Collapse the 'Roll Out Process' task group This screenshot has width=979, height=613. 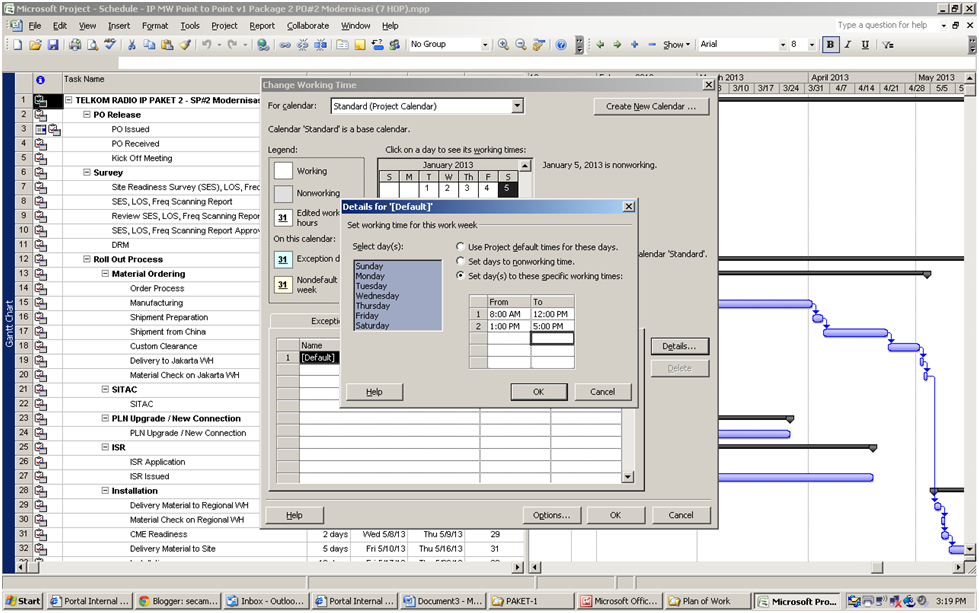87,259
